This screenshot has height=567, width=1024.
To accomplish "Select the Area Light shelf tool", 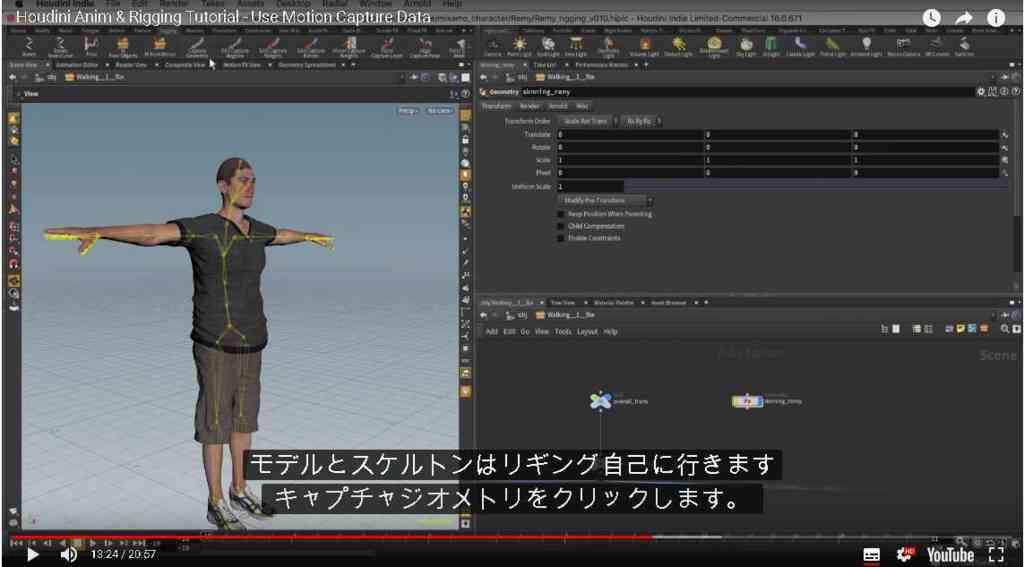I will pyautogui.click(x=576, y=46).
